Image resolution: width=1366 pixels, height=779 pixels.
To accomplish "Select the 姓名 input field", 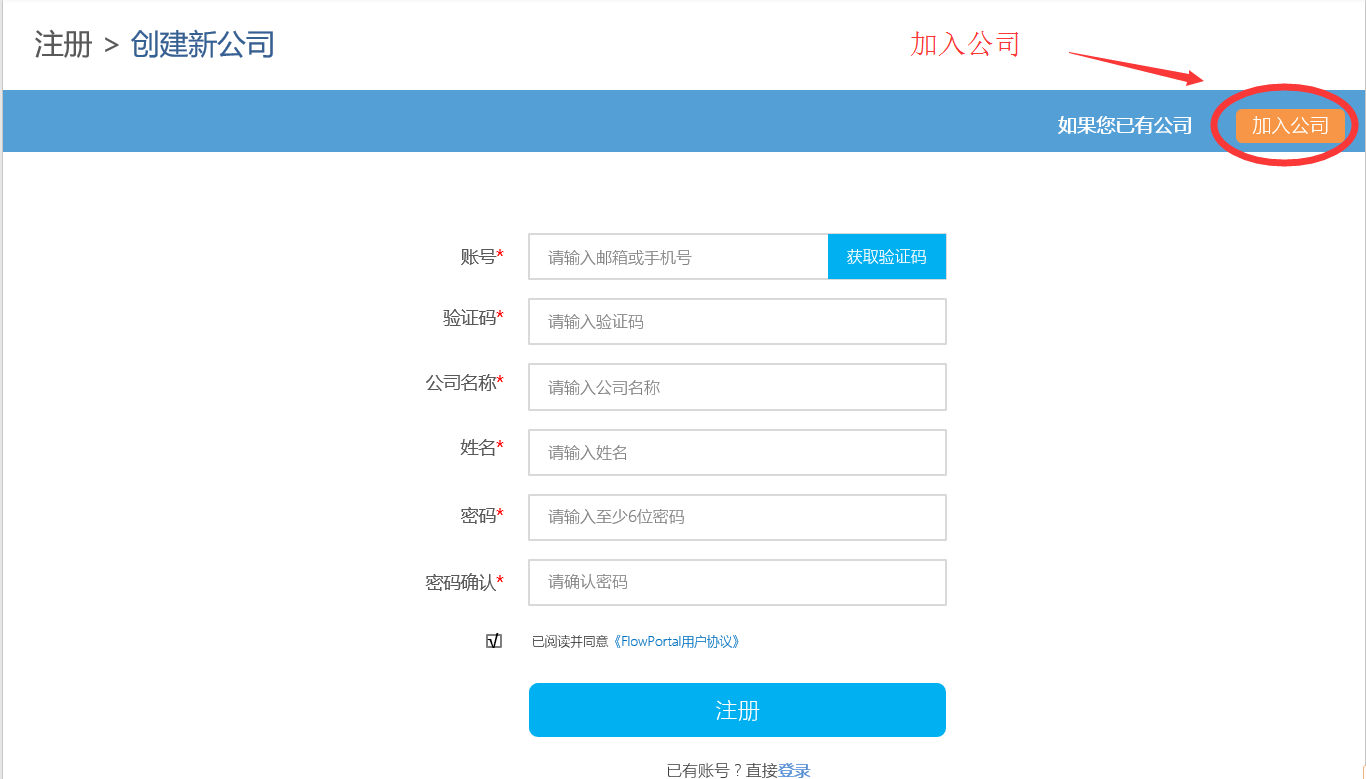I will (x=737, y=453).
